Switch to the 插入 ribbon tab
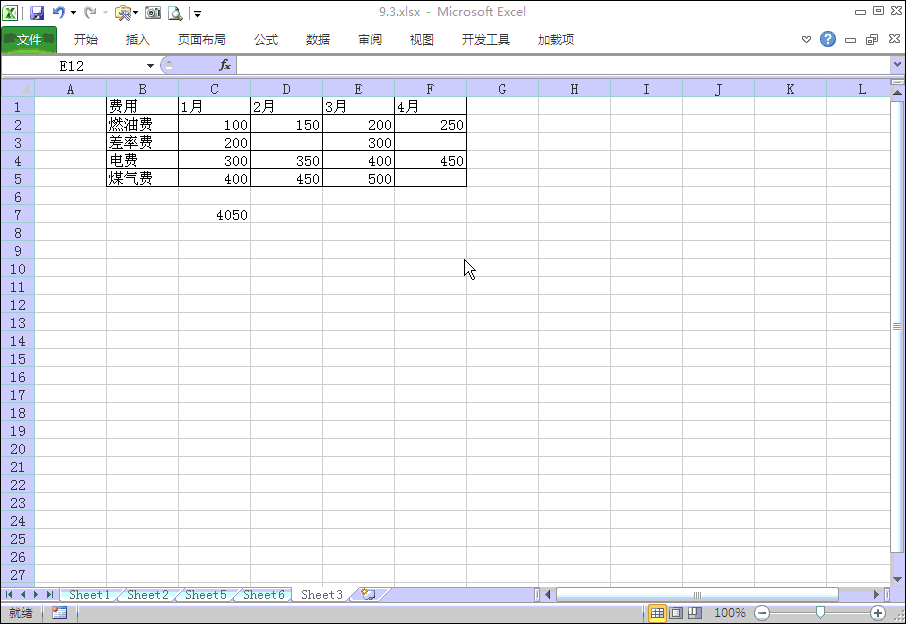Viewport: 906px width, 624px height. pos(138,39)
